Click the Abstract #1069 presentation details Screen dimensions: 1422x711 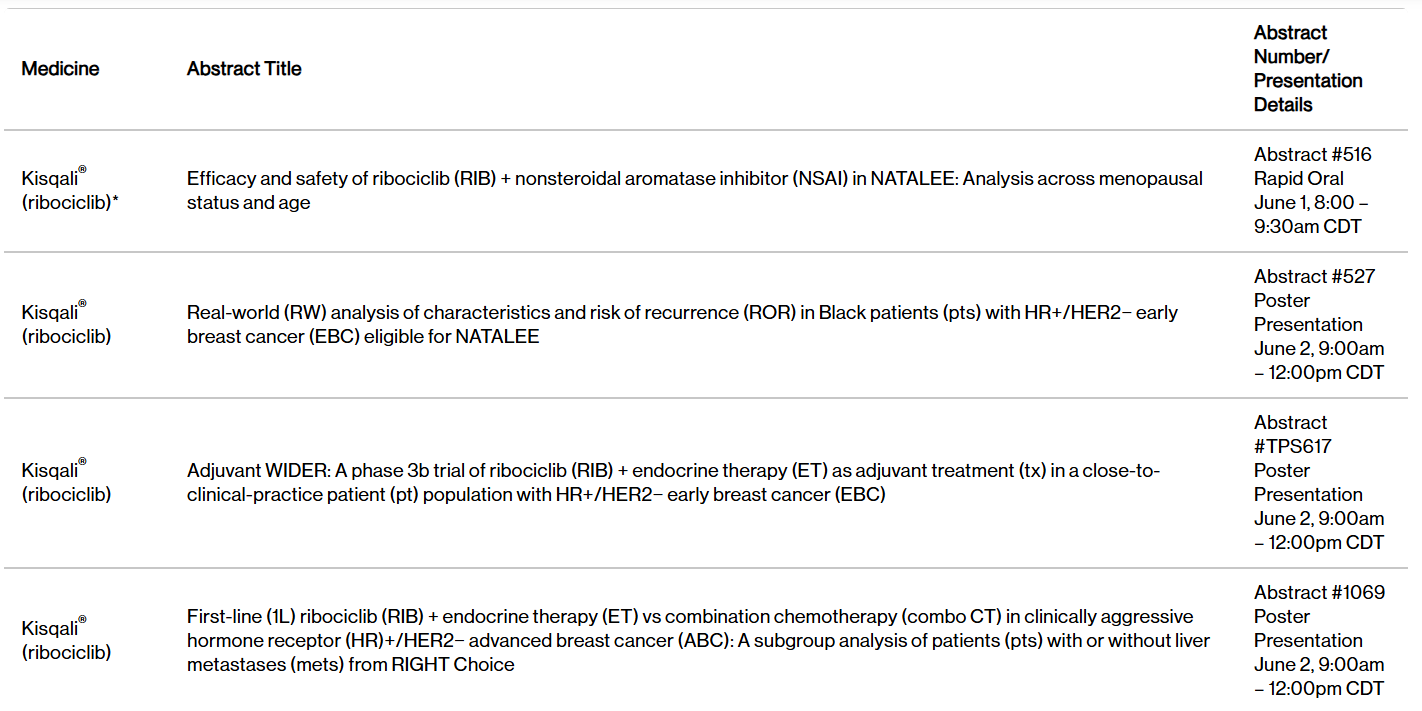click(x=1319, y=640)
